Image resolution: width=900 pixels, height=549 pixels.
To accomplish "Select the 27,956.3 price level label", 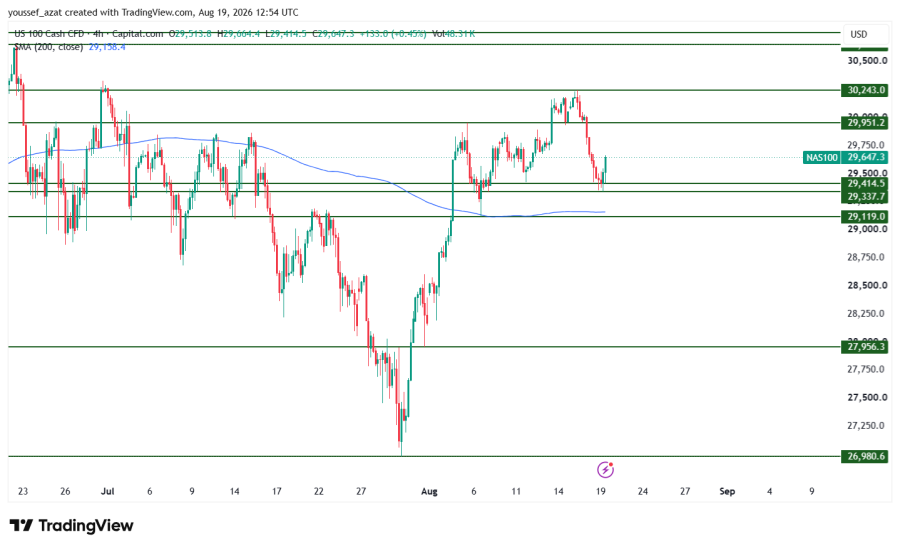I will pos(865,347).
